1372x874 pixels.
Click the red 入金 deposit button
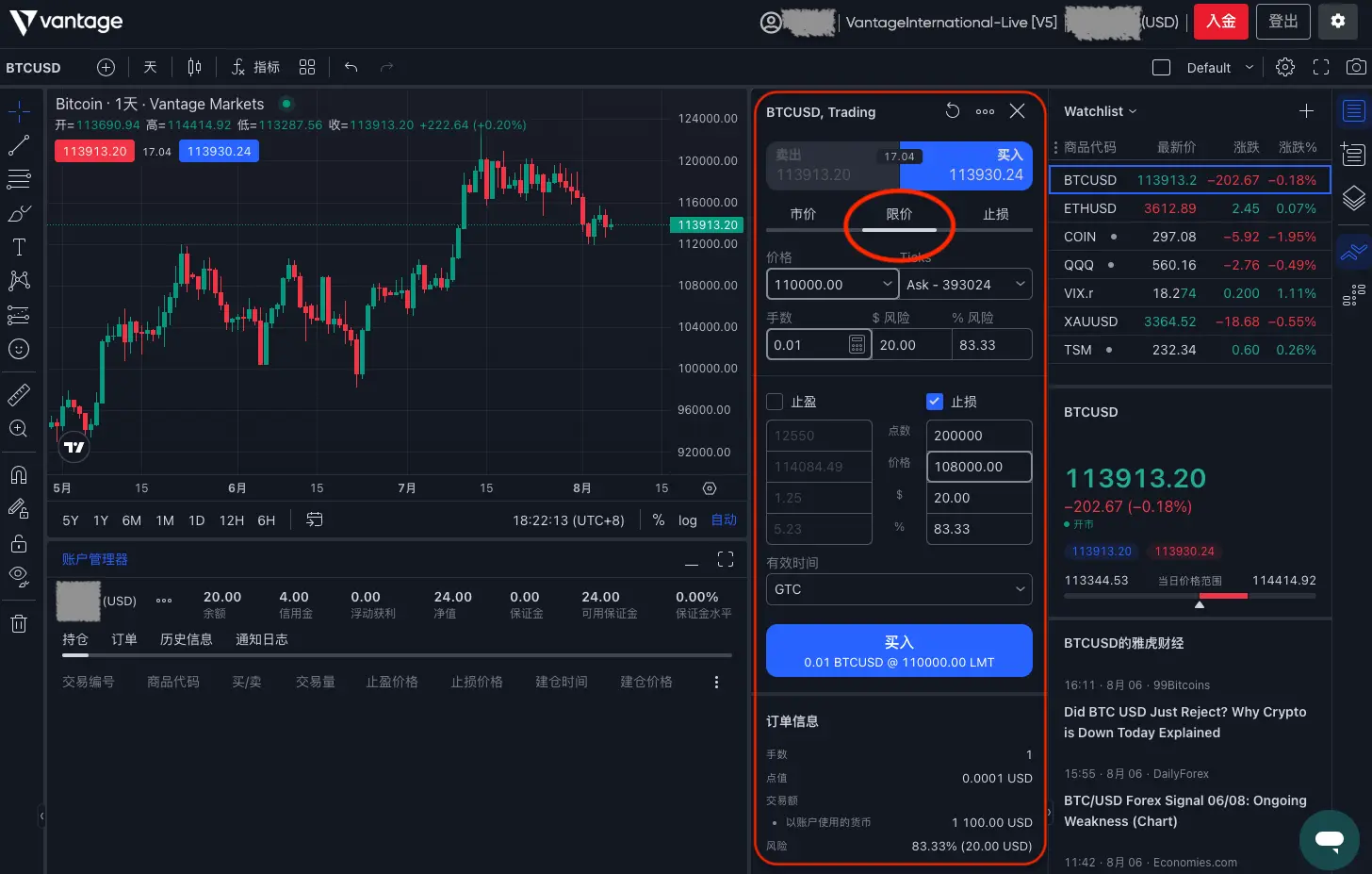pyautogui.click(x=1220, y=22)
